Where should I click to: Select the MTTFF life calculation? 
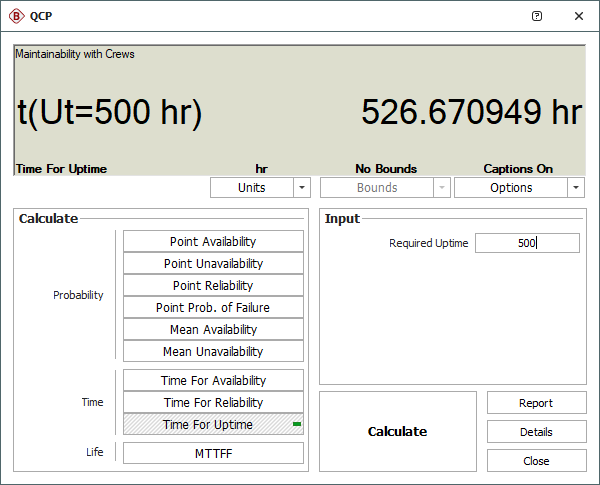point(213,453)
